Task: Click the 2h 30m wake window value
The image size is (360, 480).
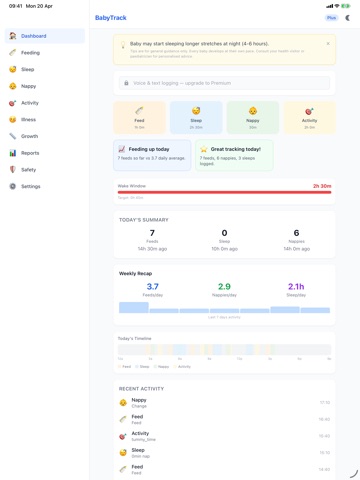Action: tap(322, 186)
